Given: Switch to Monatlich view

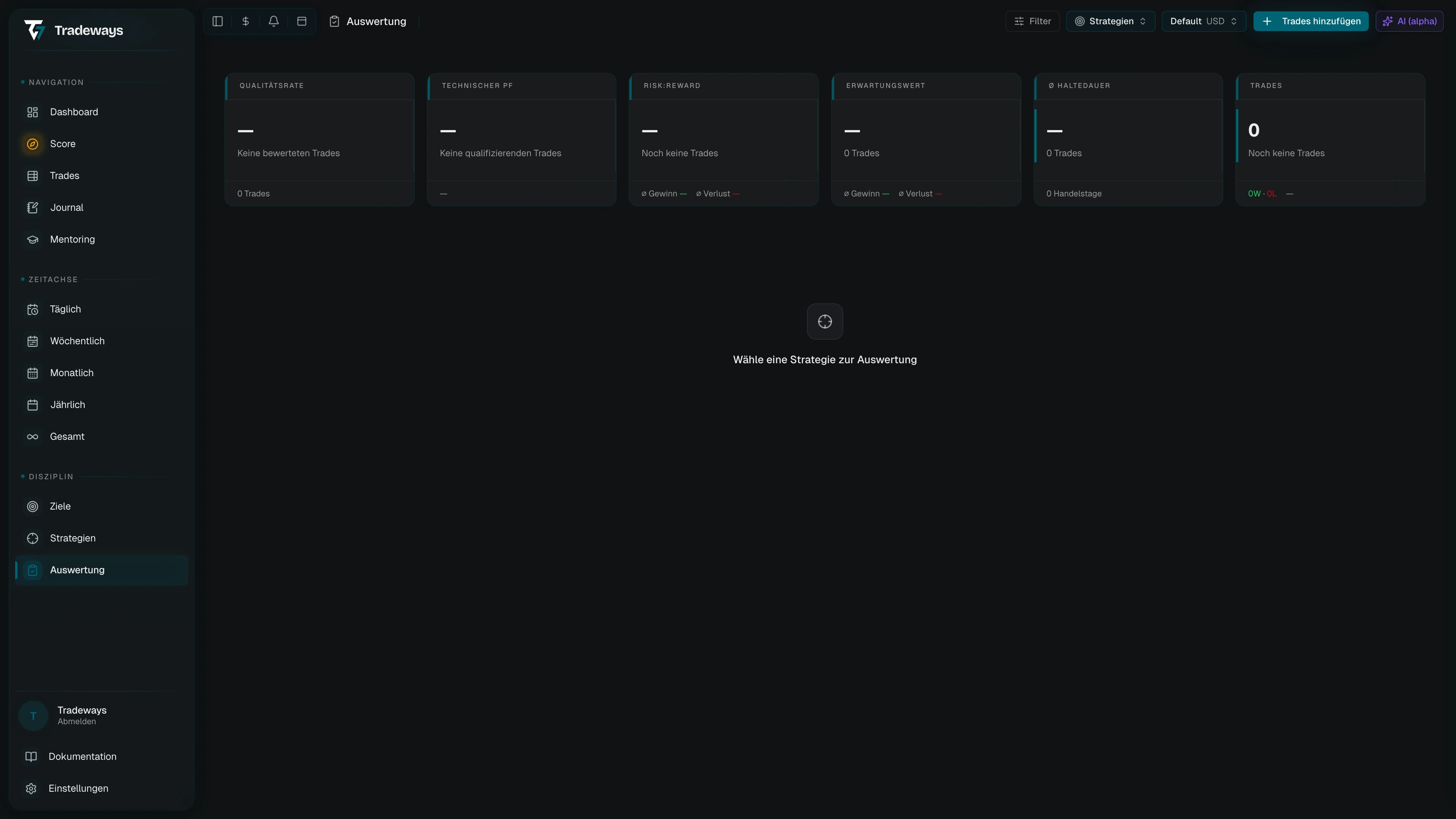Looking at the screenshot, I should [x=102, y=373].
